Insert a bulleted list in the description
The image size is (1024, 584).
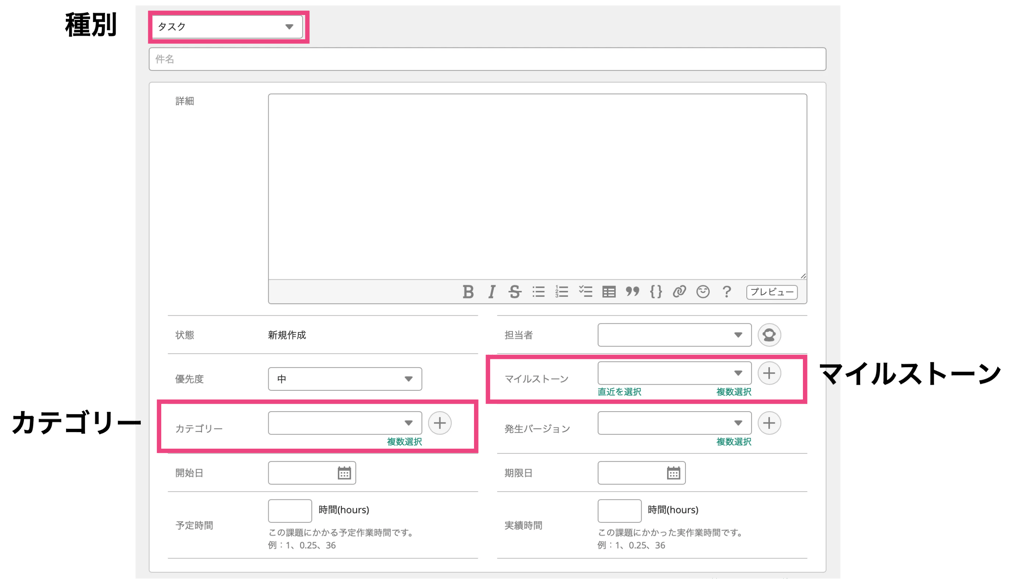pos(539,291)
